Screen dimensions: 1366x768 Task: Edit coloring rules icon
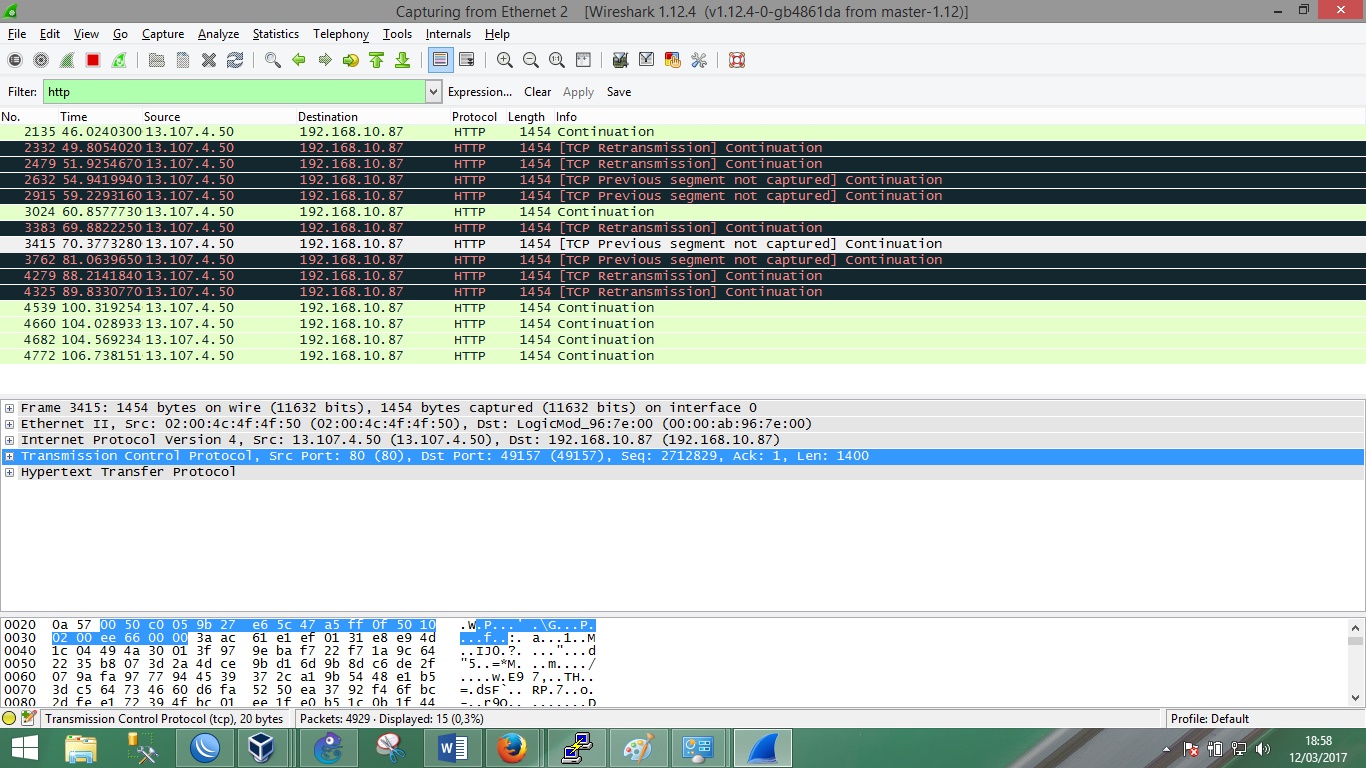[672, 60]
